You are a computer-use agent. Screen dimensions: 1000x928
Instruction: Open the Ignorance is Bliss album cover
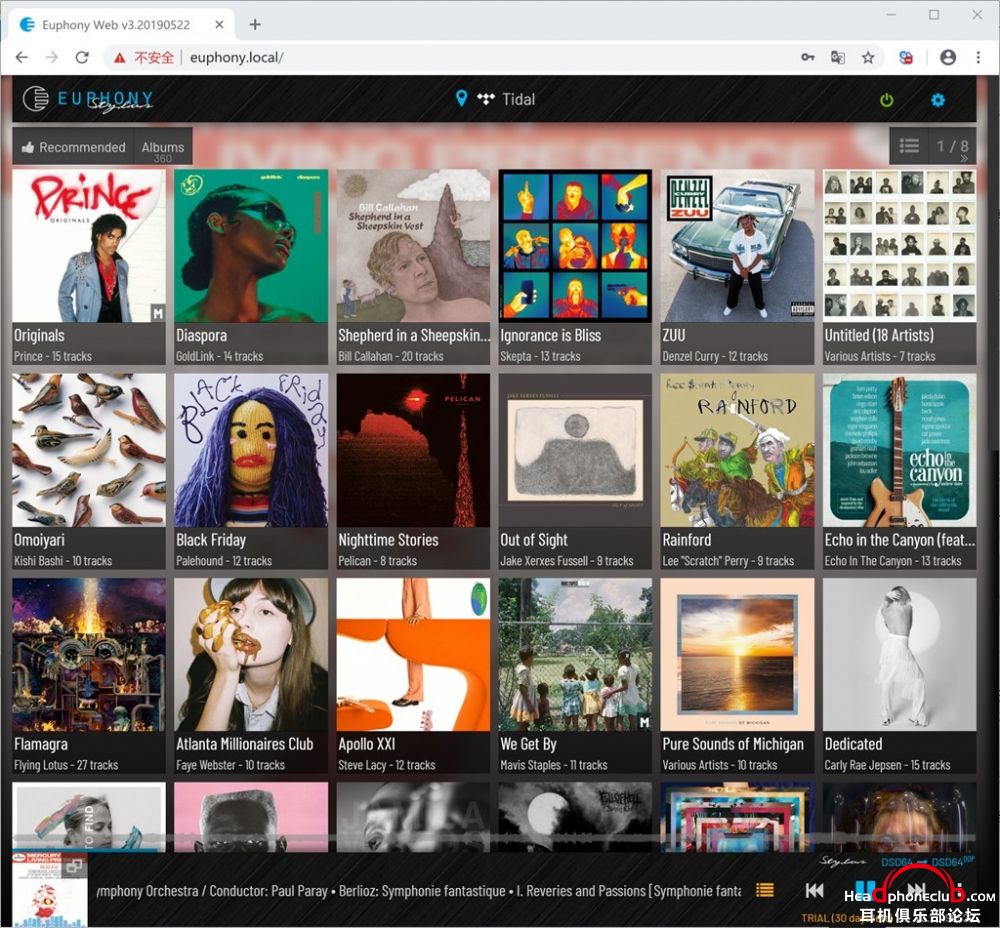tap(575, 246)
